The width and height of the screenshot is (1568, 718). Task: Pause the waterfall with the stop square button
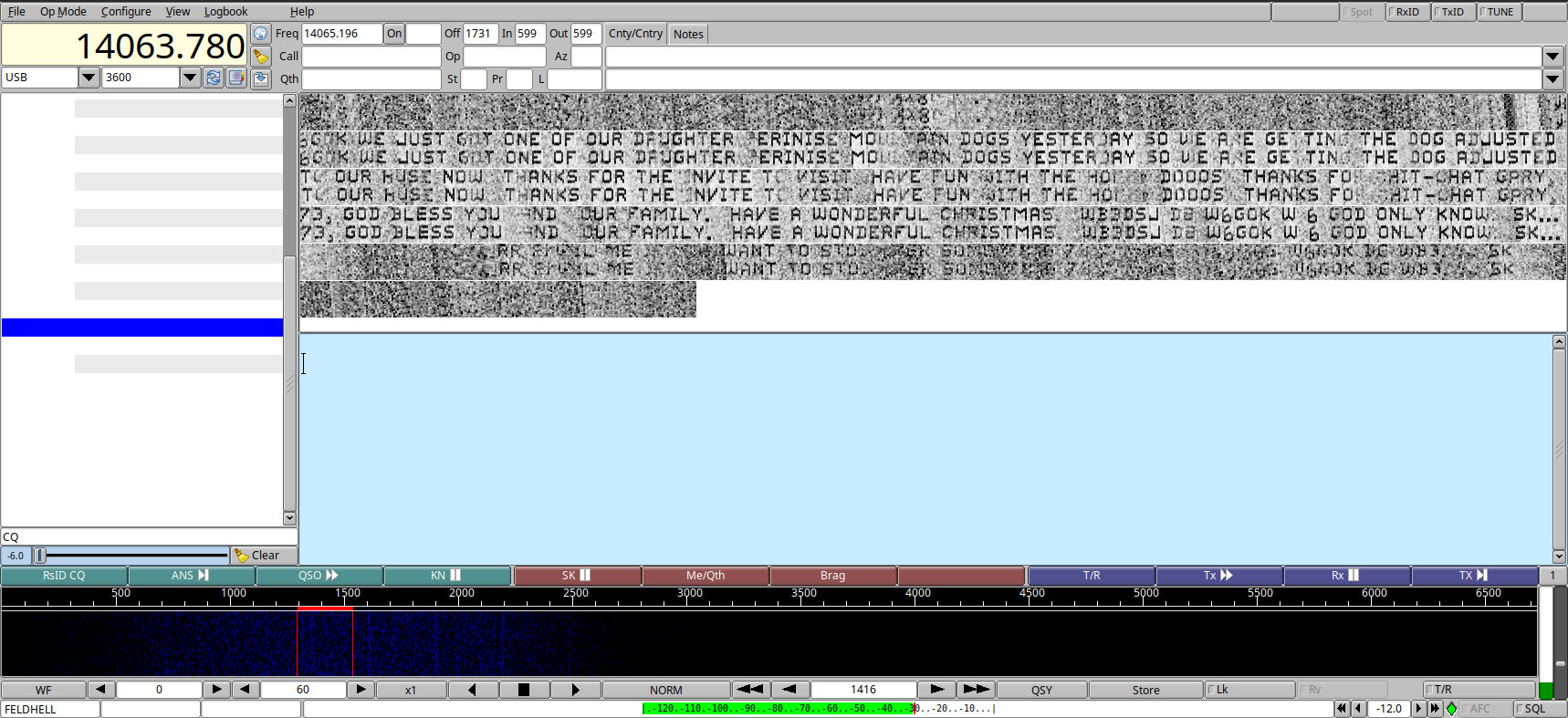pyautogui.click(x=524, y=690)
